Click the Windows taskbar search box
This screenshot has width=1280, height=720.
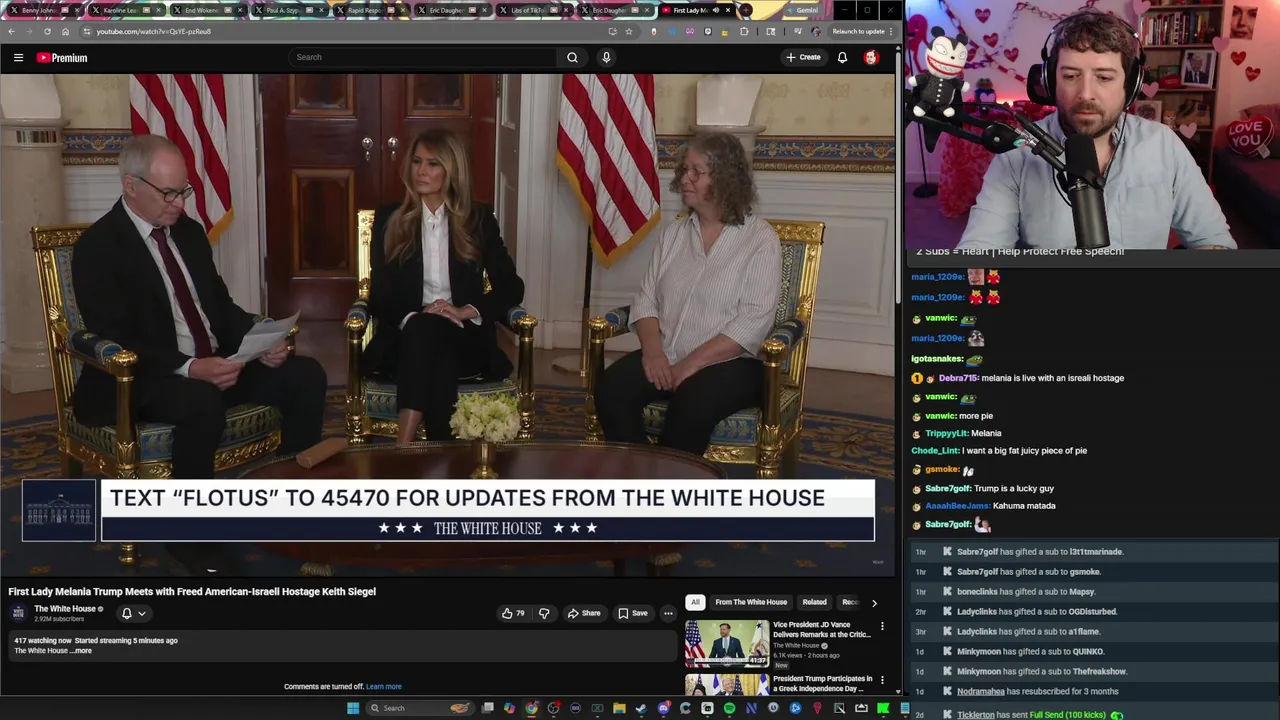tap(420, 708)
